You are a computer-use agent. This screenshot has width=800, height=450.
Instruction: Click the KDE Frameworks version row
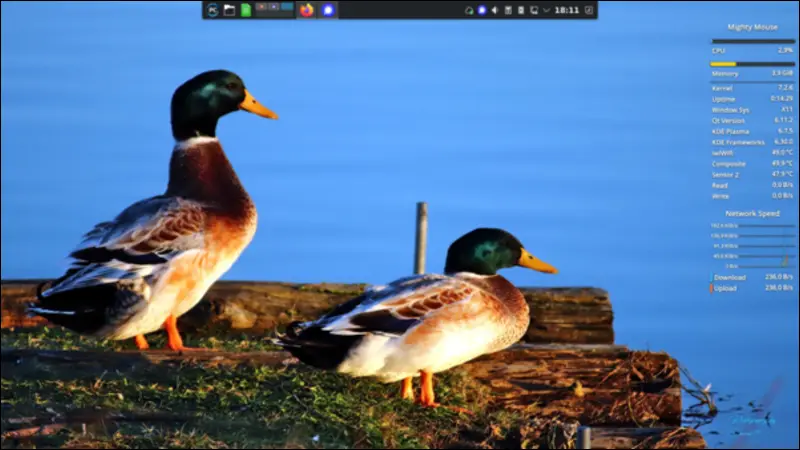(x=753, y=142)
